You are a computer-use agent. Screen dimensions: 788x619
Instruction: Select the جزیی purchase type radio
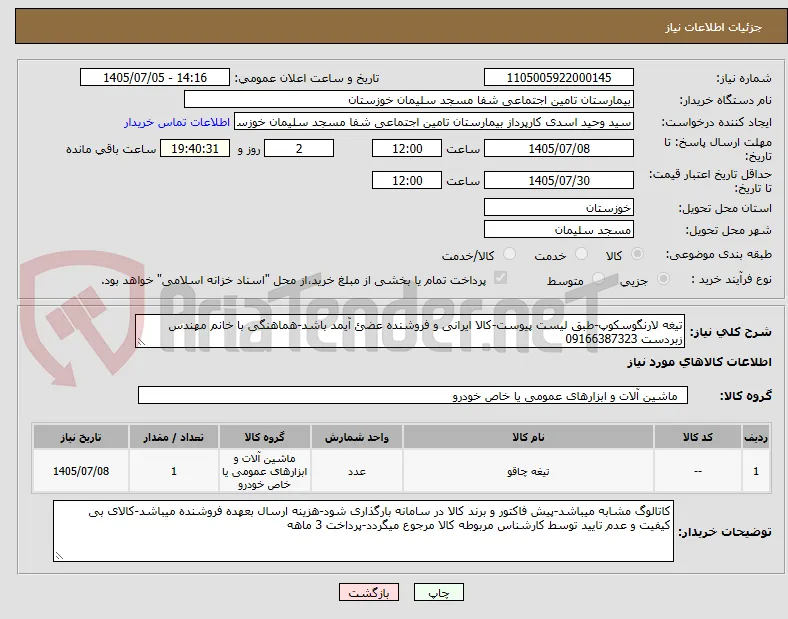[x=663, y=279]
